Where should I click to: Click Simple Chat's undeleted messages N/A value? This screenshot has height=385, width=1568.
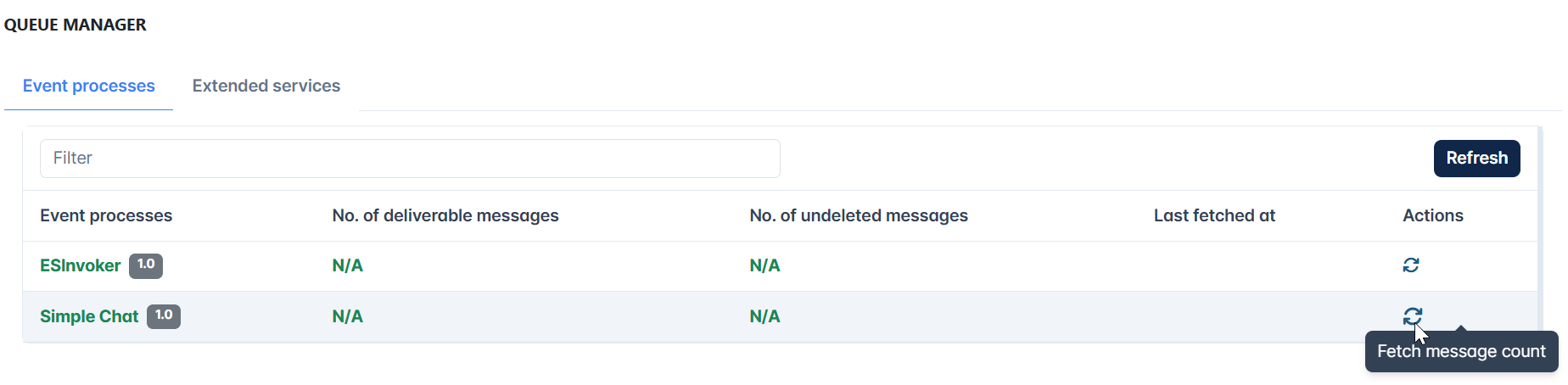click(x=765, y=316)
